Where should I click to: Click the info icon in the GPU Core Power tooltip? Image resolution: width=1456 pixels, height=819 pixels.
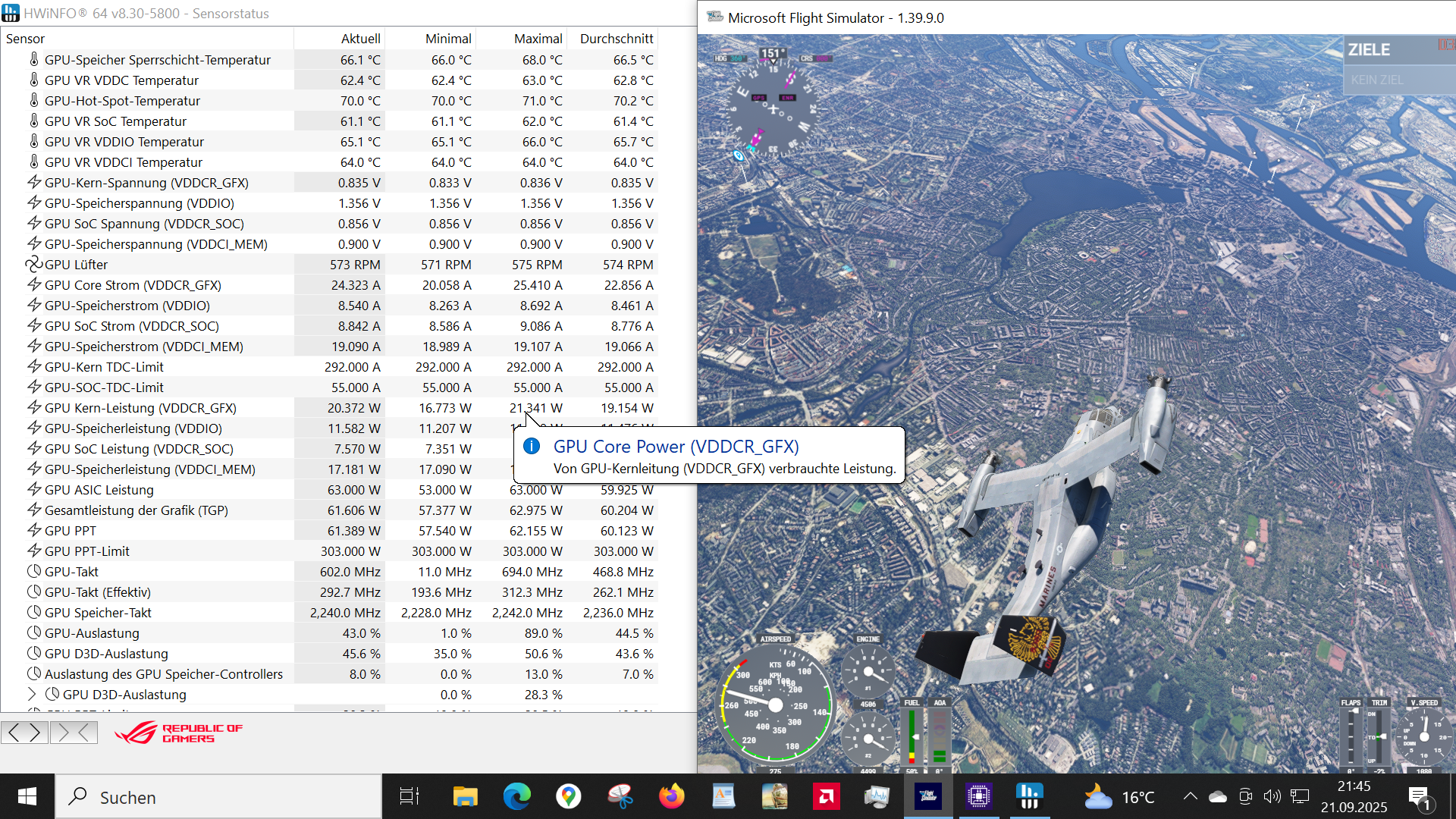[532, 446]
